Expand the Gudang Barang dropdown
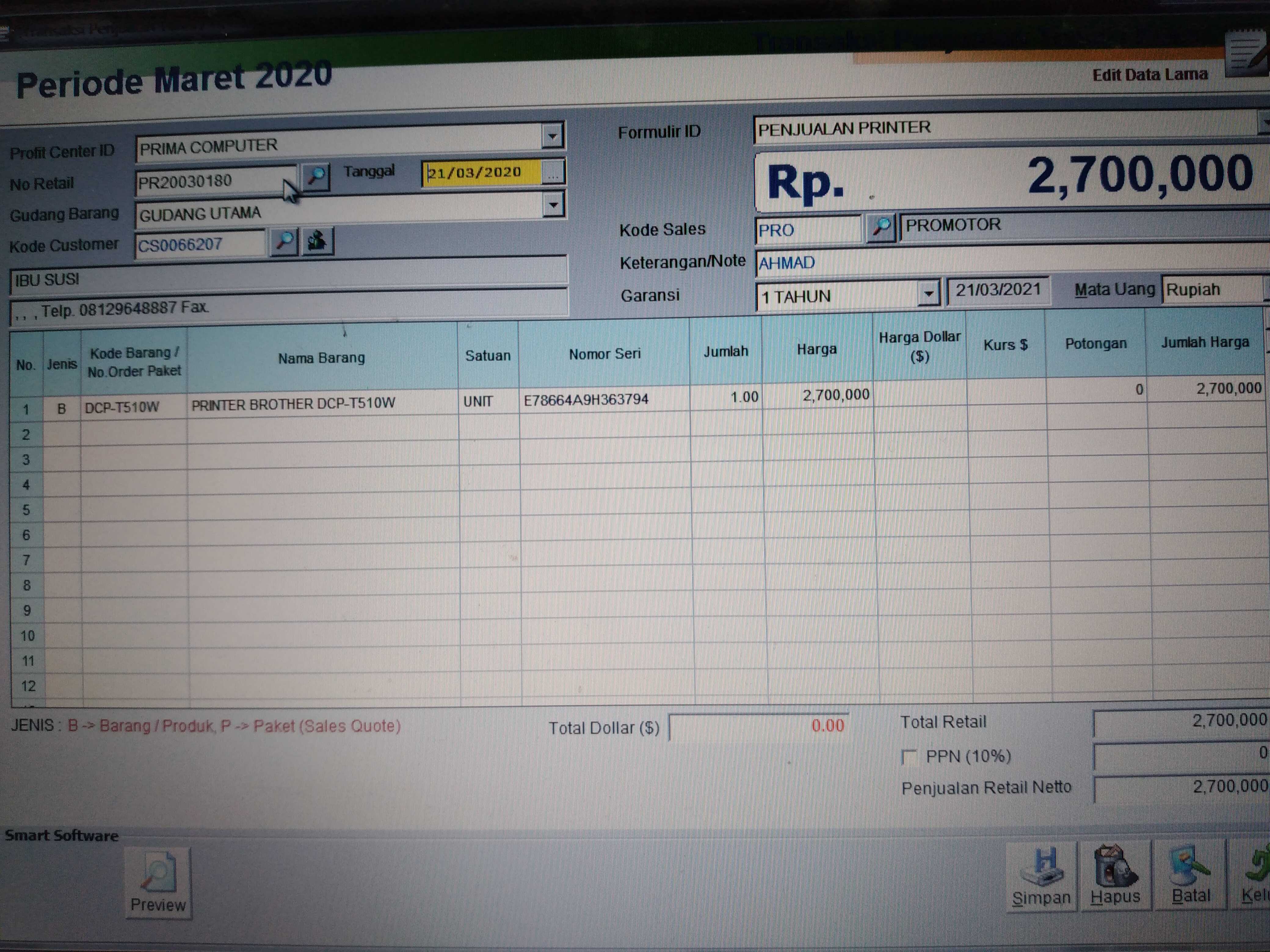This screenshot has width=1270, height=952. [553, 205]
